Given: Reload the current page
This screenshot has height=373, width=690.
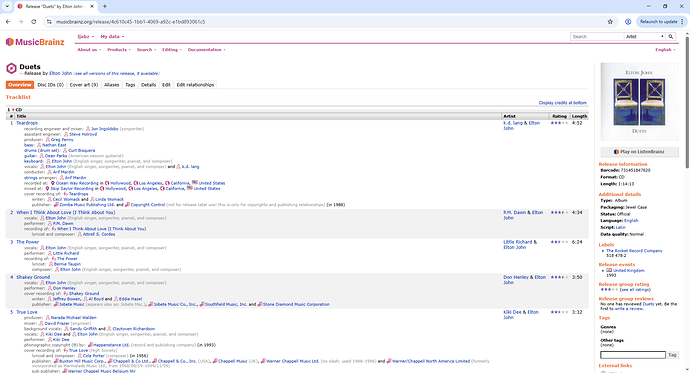Looking at the screenshot, I should (34, 22).
